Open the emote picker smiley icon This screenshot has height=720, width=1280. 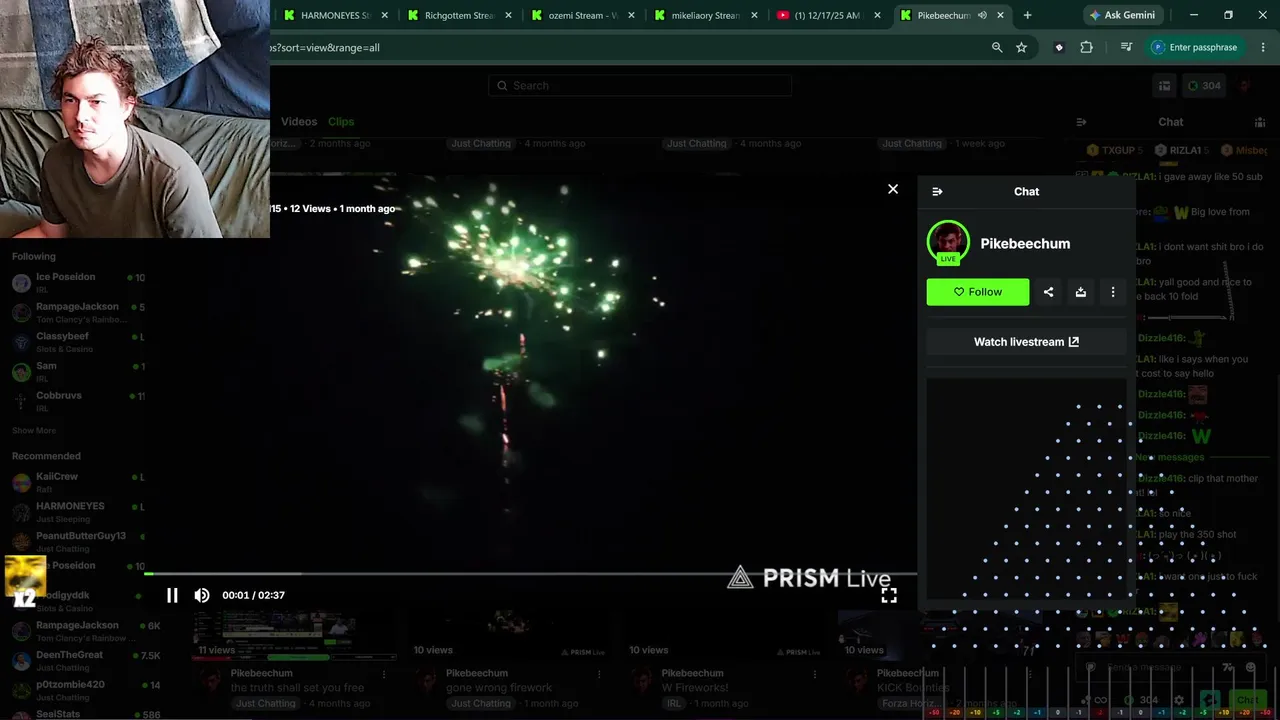(x=1251, y=667)
